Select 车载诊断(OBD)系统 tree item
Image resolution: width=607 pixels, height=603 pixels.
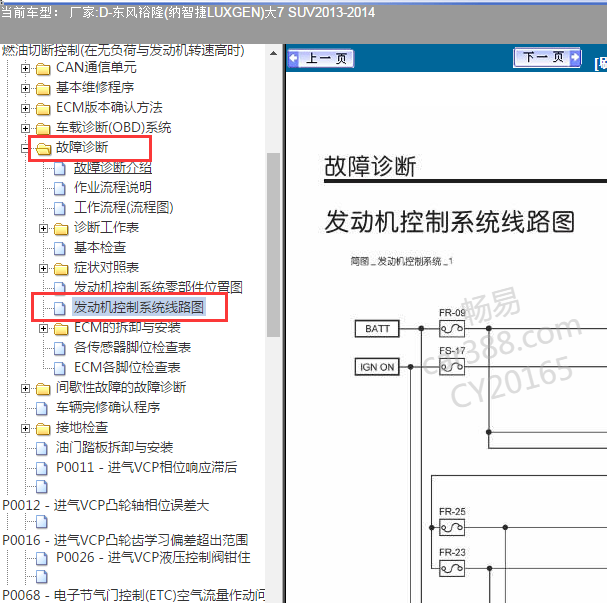point(113,128)
